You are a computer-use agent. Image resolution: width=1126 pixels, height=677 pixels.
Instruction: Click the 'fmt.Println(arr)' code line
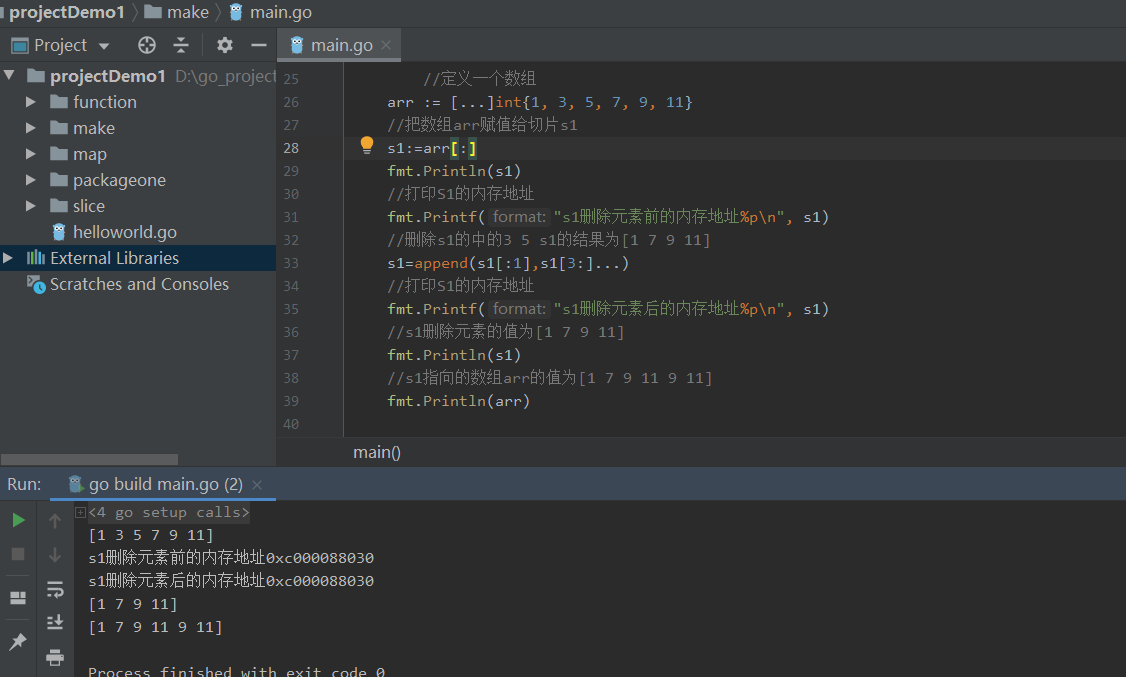point(458,401)
